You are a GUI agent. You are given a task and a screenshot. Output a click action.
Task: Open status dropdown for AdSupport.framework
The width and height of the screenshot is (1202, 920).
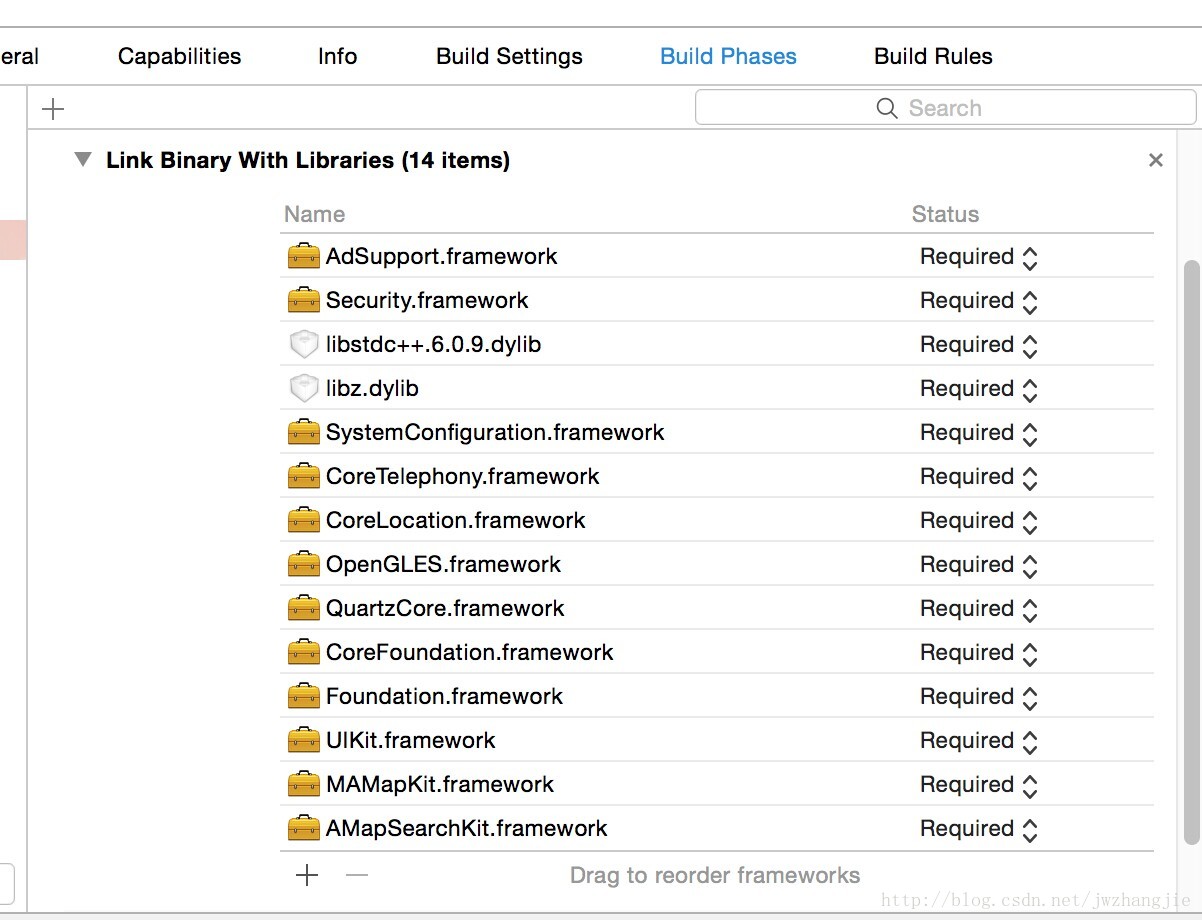[x=979, y=257]
